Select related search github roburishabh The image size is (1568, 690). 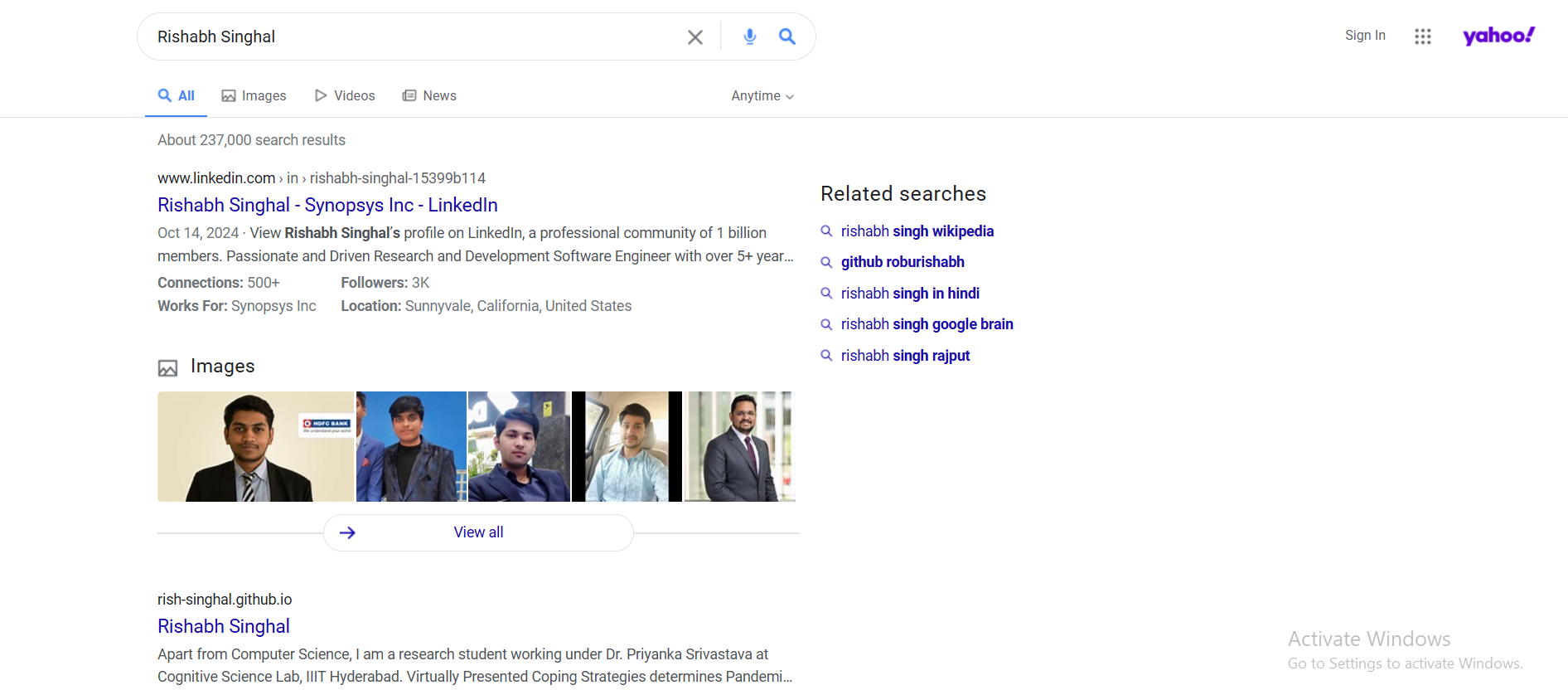pos(902,262)
